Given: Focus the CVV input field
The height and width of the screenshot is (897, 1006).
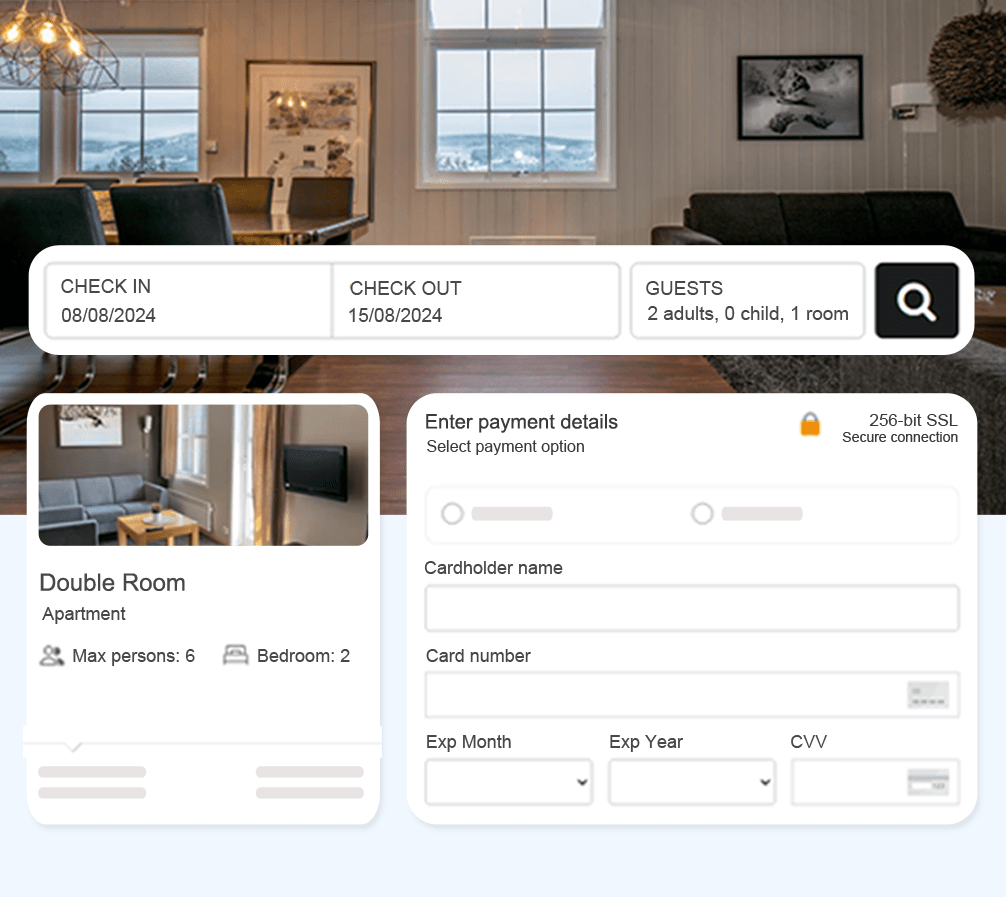Looking at the screenshot, I should click(875, 782).
